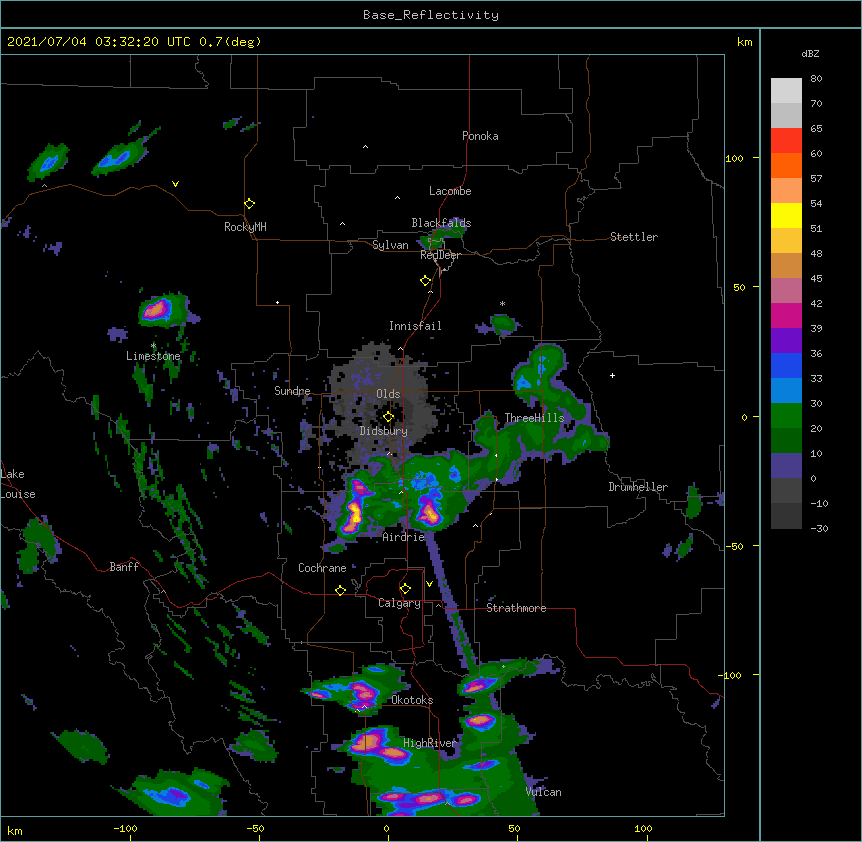Pick the light gray swatch between 80 and 70
862x842 pixels.
pyautogui.click(x=786, y=91)
